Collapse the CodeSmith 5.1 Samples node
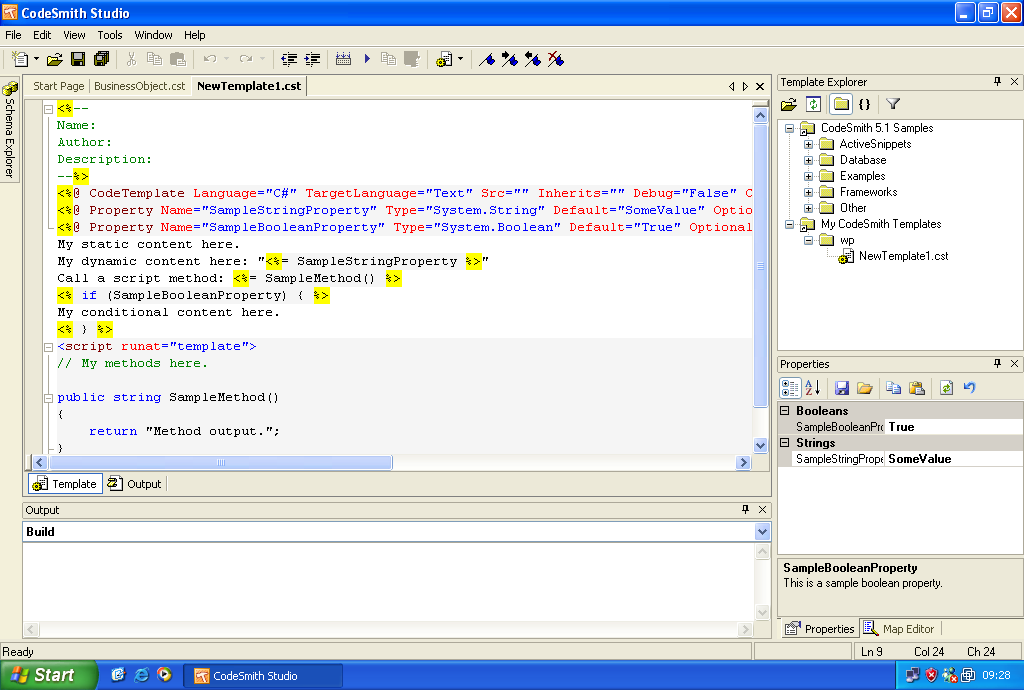This screenshot has width=1024, height=690. click(789, 129)
